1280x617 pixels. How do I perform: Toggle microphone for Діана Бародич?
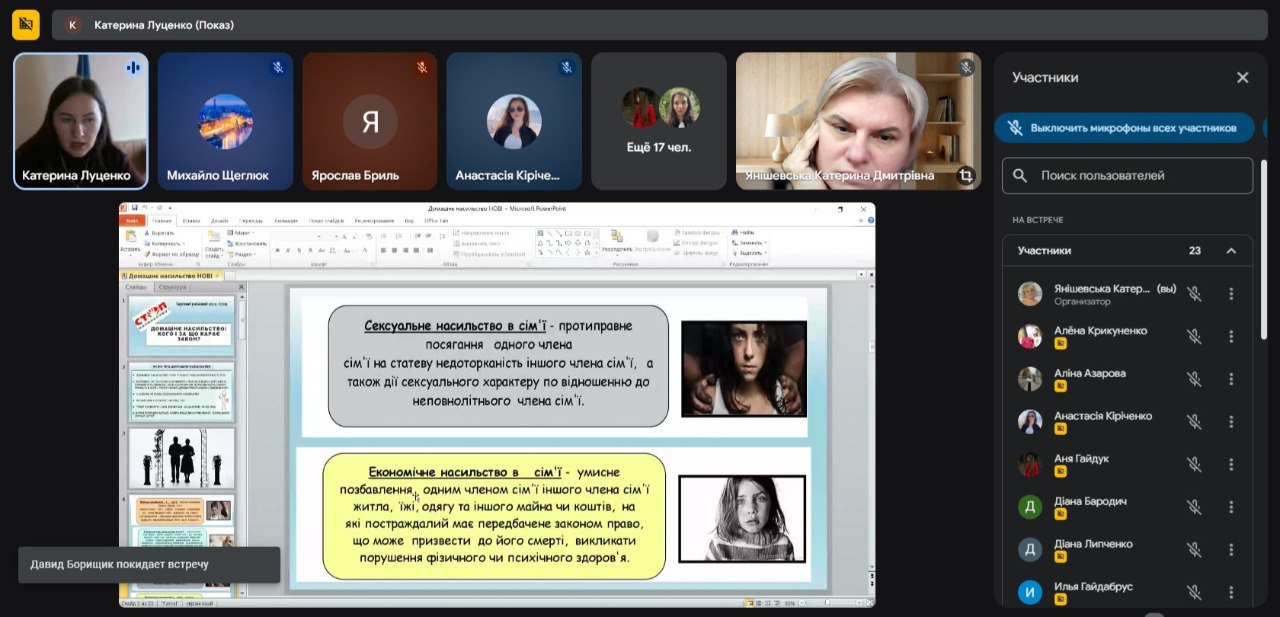1193,507
